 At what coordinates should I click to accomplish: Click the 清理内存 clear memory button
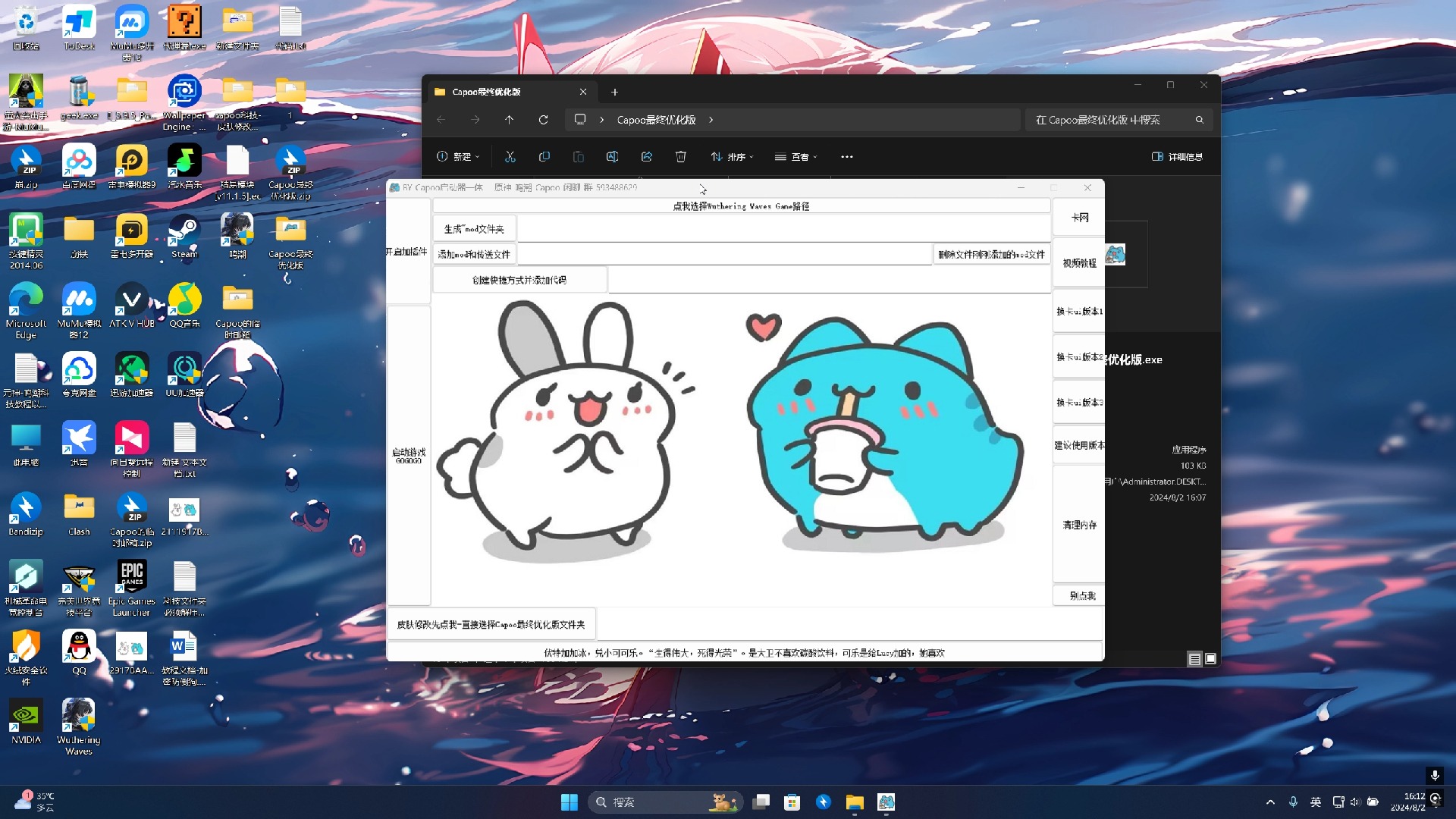coord(1079,525)
